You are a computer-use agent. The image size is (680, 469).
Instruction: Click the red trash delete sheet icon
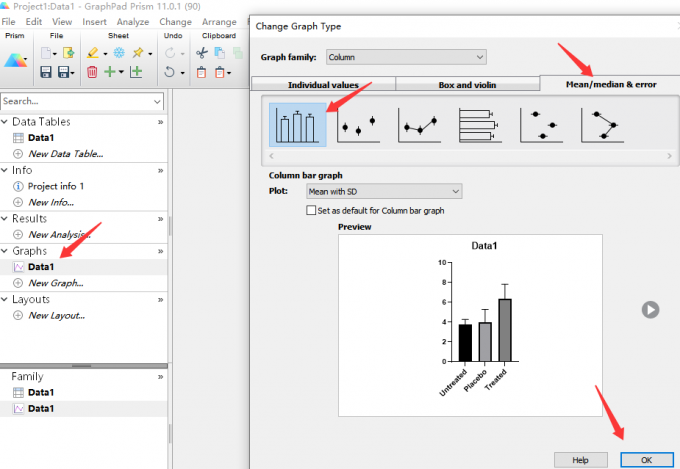(92, 72)
